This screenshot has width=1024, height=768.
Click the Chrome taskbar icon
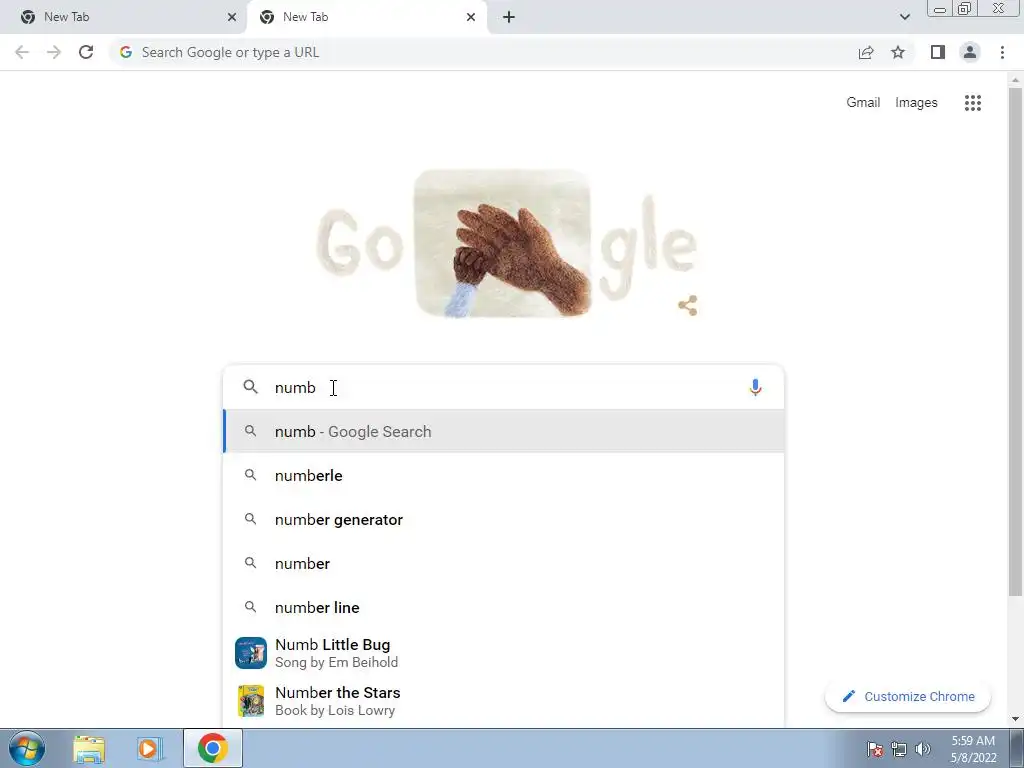212,748
